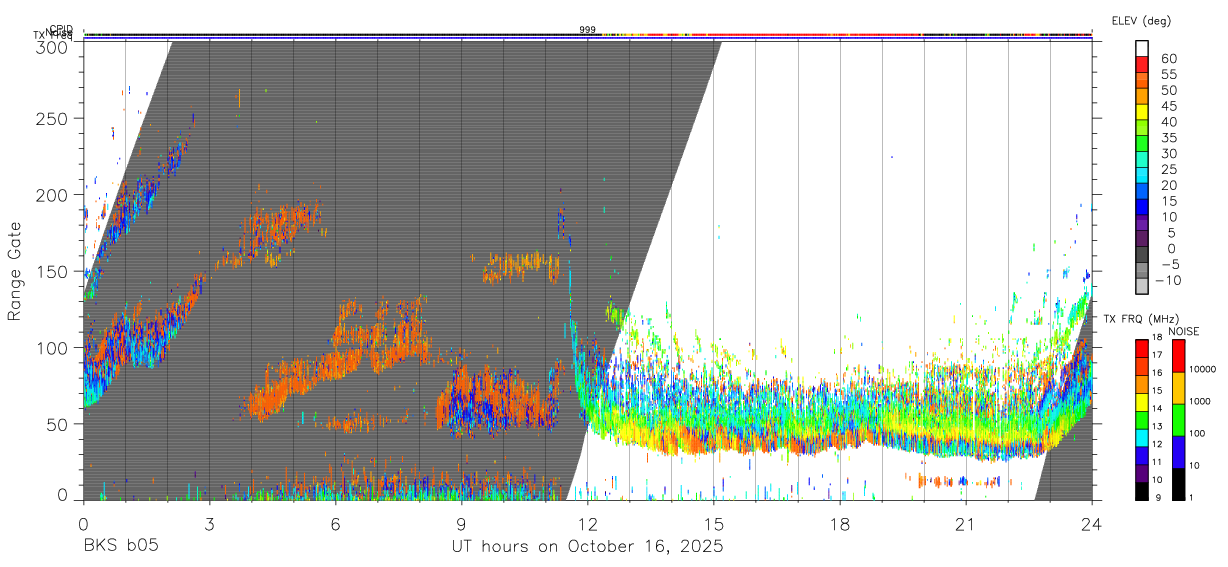
Task: Pick the yellow swatch in the TX FRQ colorbar
Action: coord(1141,402)
